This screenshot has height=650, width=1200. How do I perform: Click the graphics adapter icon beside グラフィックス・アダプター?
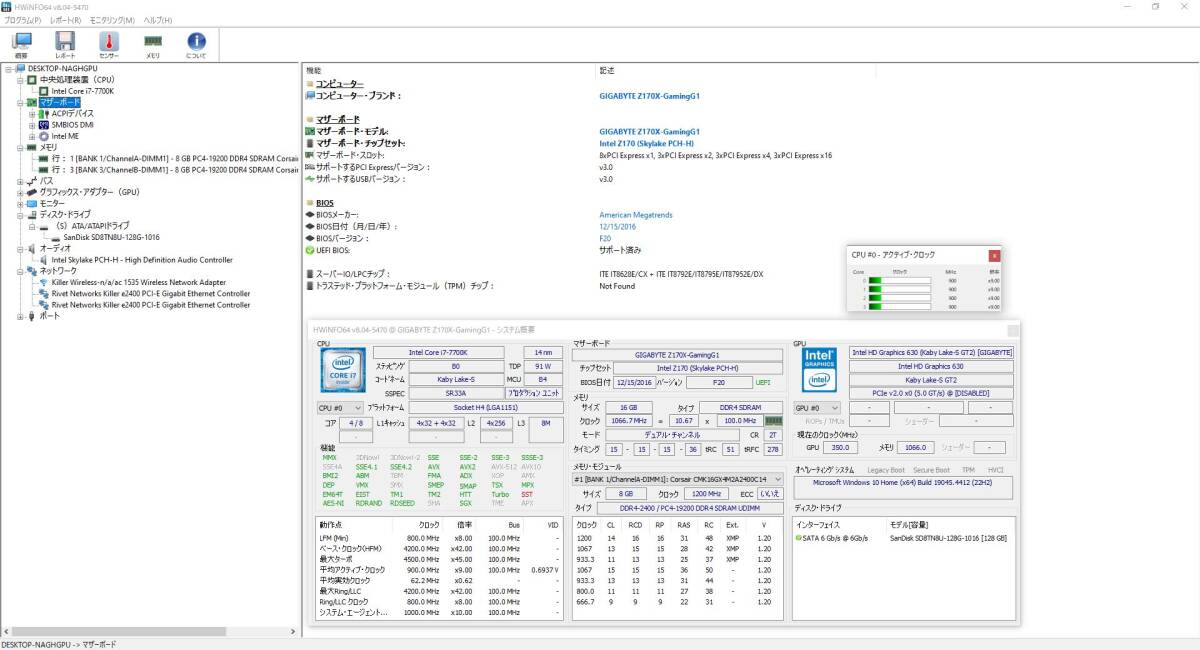(x=33, y=192)
